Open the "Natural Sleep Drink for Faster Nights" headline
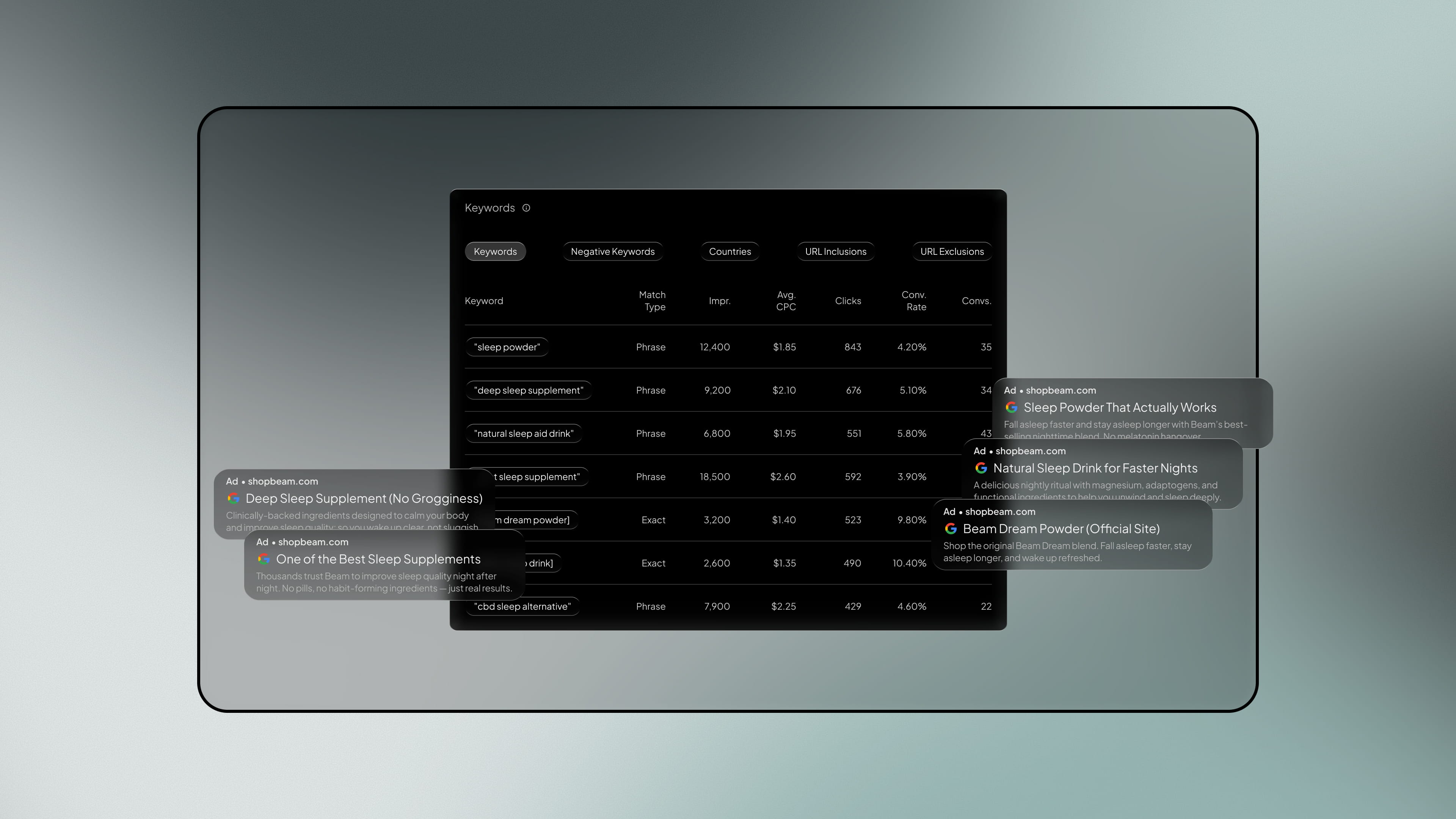 point(1095,468)
